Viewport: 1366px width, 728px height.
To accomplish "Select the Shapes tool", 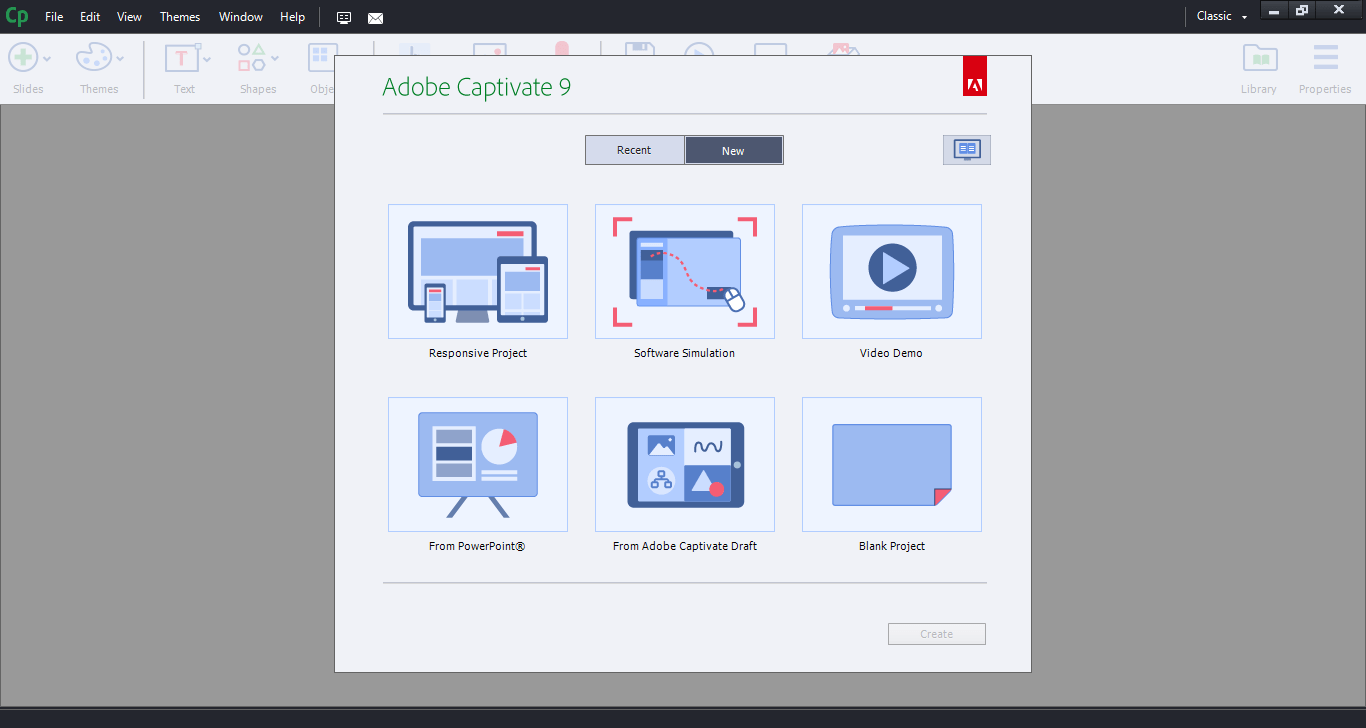I will tap(251, 58).
